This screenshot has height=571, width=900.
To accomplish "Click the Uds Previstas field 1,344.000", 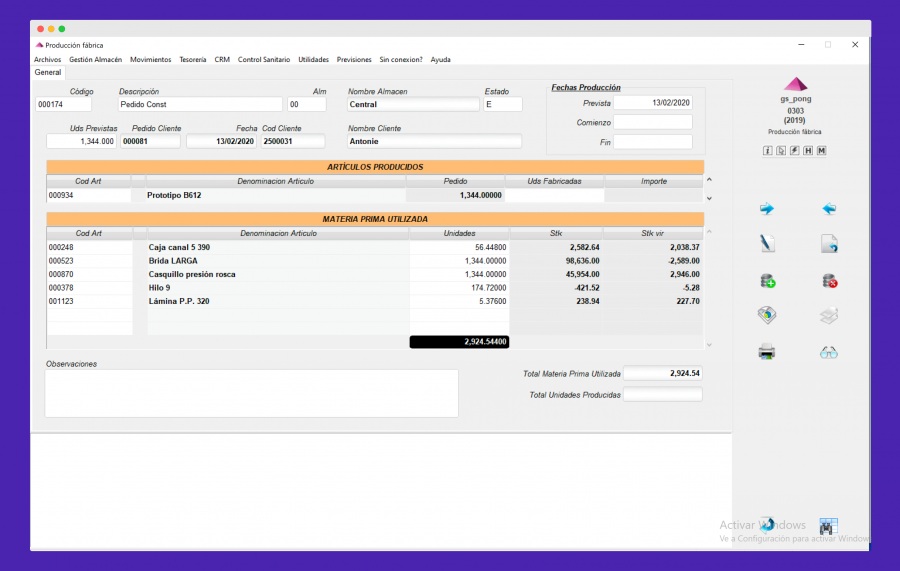I will (x=82, y=141).
